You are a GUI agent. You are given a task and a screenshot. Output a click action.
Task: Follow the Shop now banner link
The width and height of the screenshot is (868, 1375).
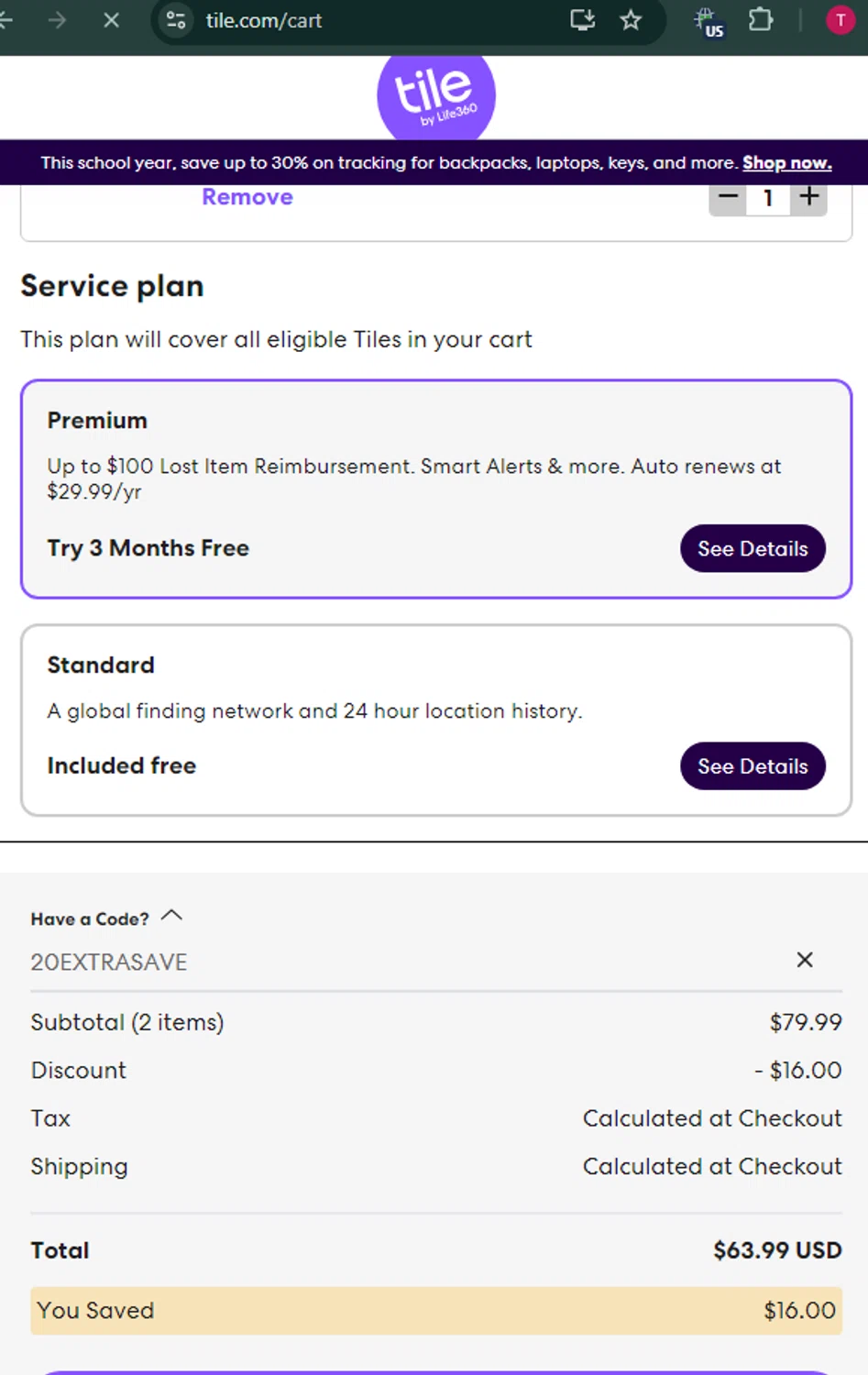tap(786, 163)
